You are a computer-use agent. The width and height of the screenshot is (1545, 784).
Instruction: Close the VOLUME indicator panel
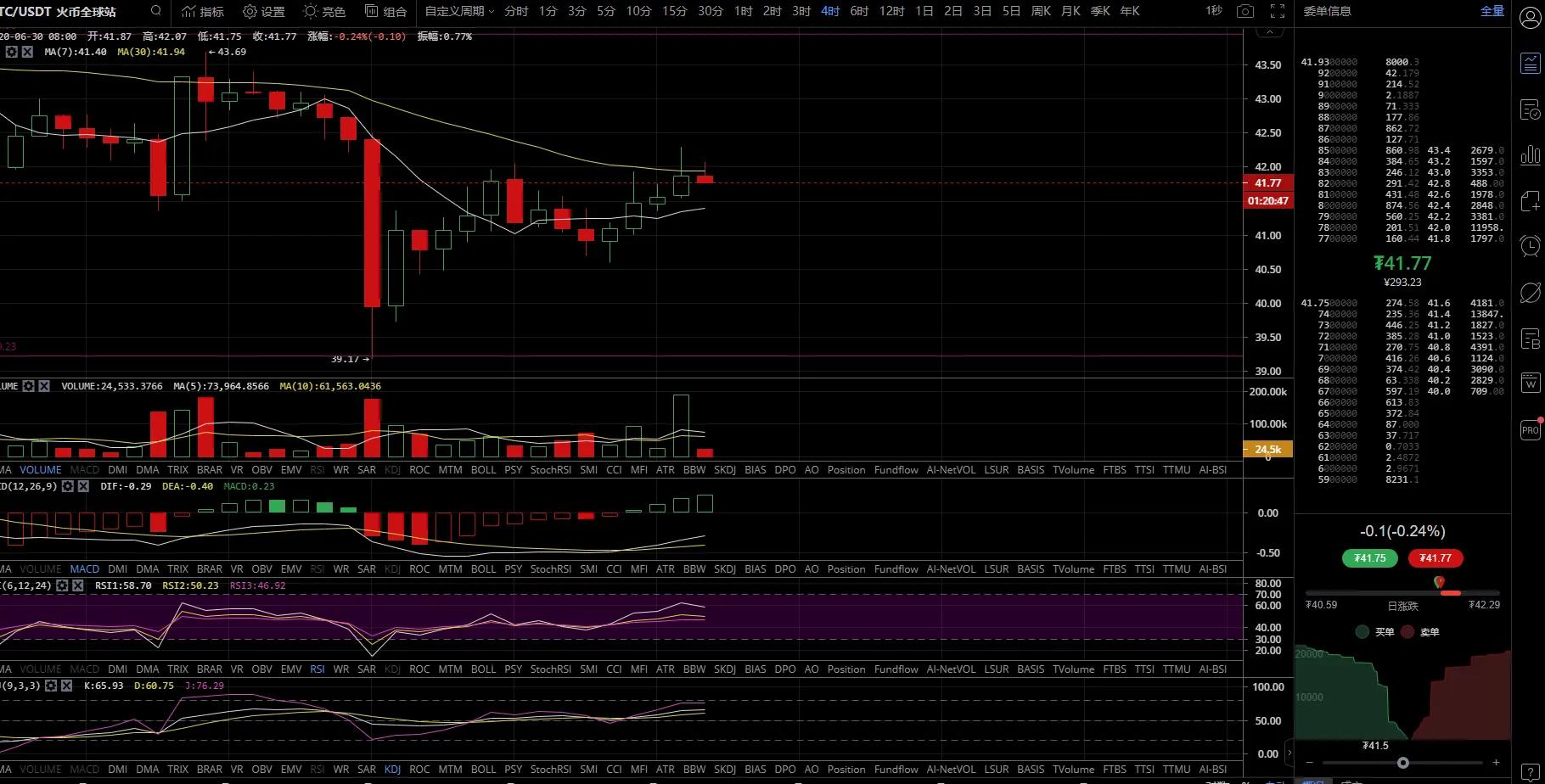point(44,386)
